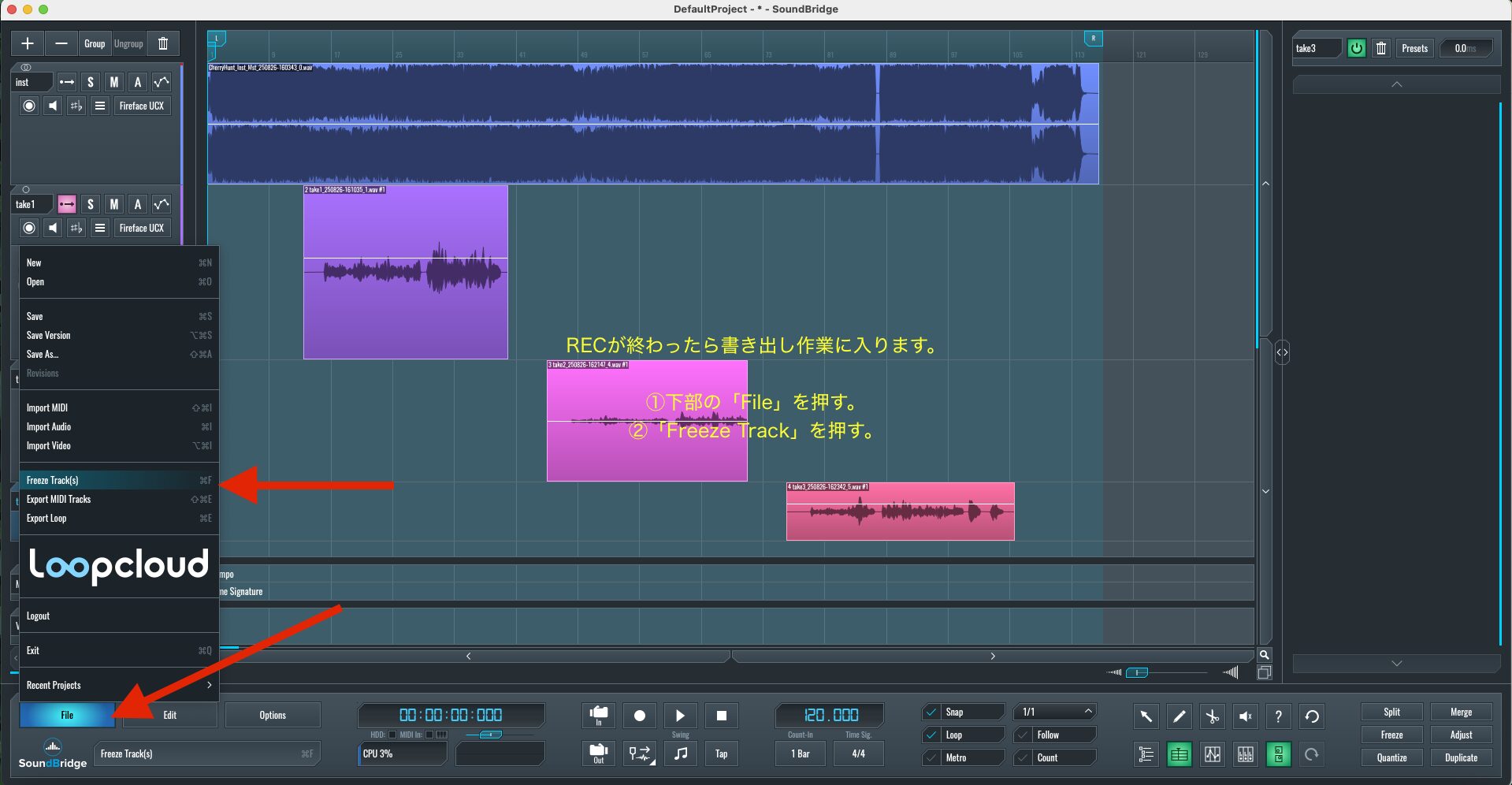Click the punch-out camera icon
Screen dimensions: 1512x785
[x=599, y=753]
